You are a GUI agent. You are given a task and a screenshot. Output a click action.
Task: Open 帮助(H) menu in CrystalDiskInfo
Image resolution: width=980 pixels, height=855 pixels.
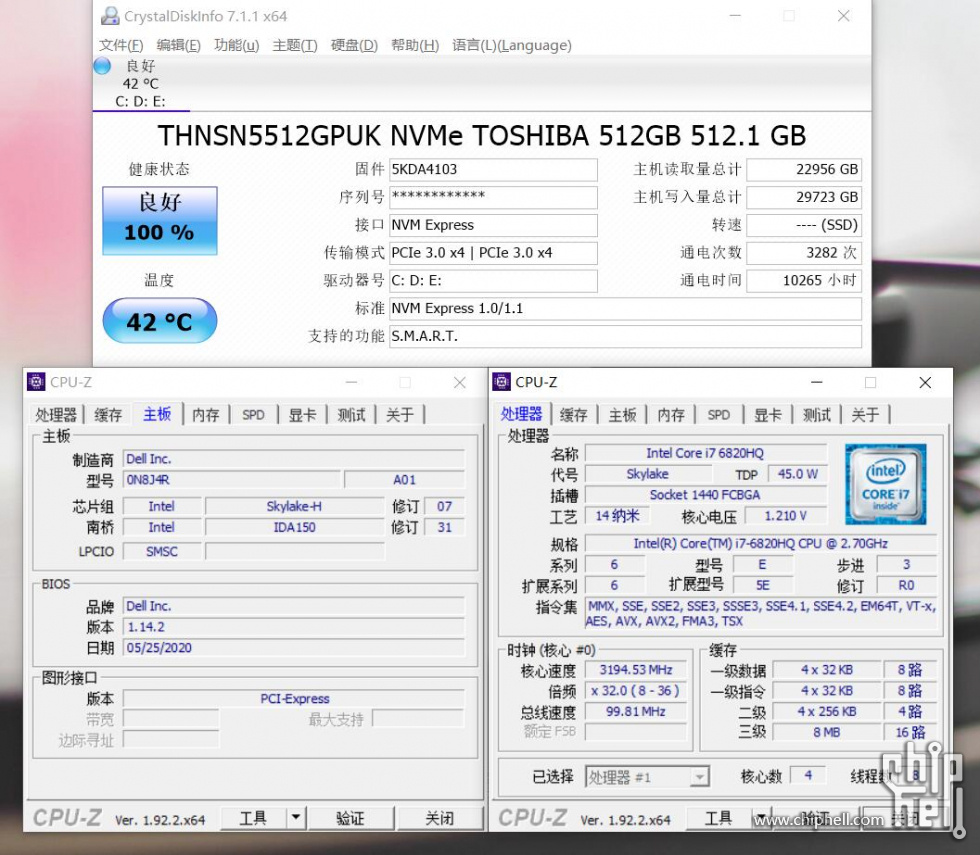pos(415,45)
